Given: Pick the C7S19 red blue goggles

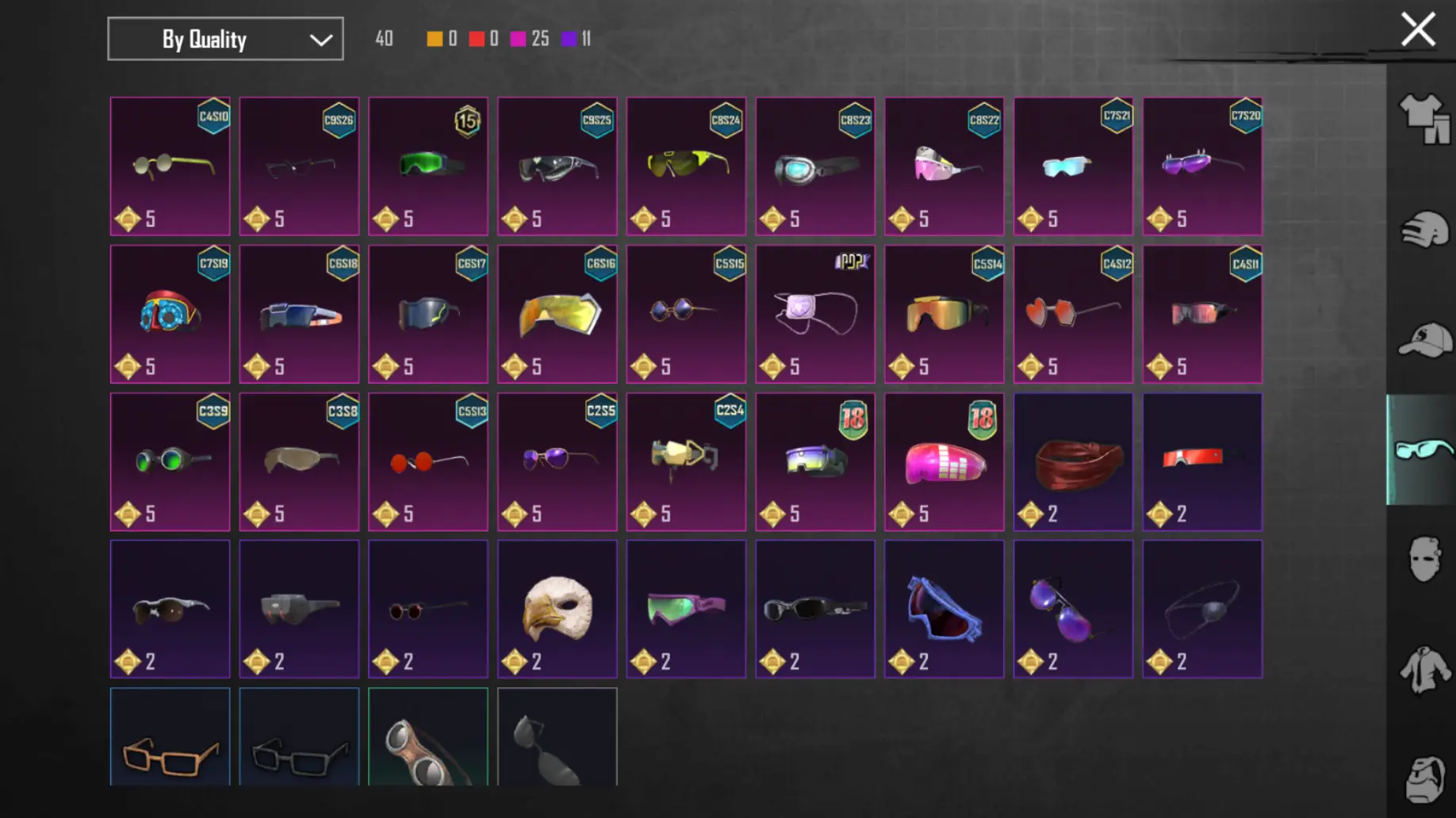Looking at the screenshot, I should (x=170, y=314).
